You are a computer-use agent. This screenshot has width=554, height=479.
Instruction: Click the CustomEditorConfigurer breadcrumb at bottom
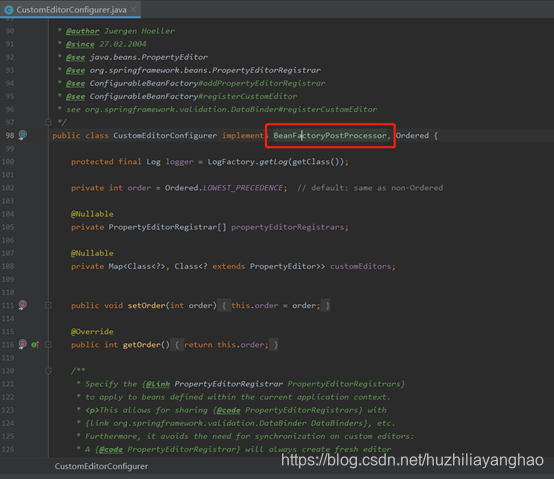[101, 466]
